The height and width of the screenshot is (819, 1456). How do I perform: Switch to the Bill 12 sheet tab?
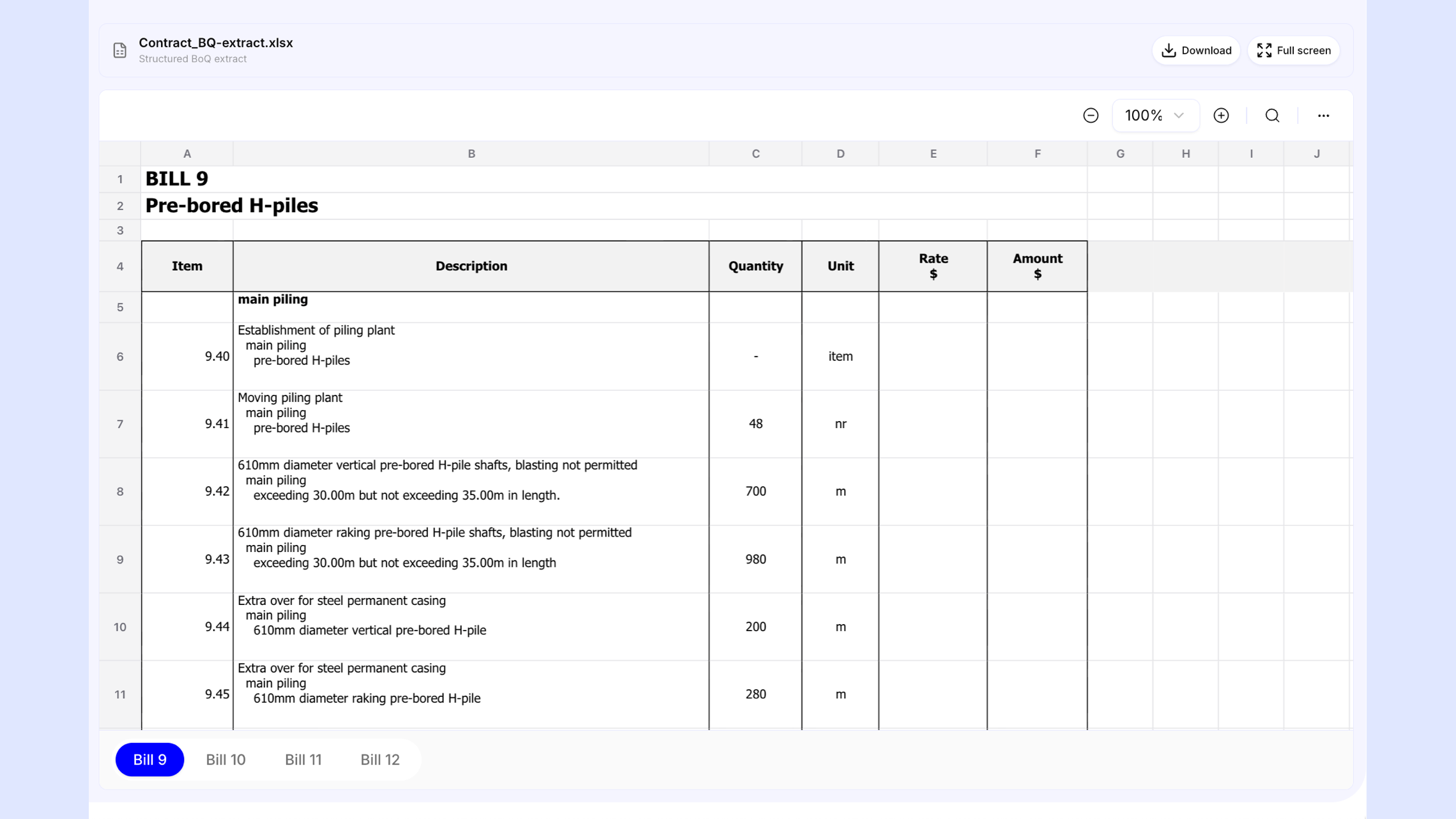pos(379,760)
